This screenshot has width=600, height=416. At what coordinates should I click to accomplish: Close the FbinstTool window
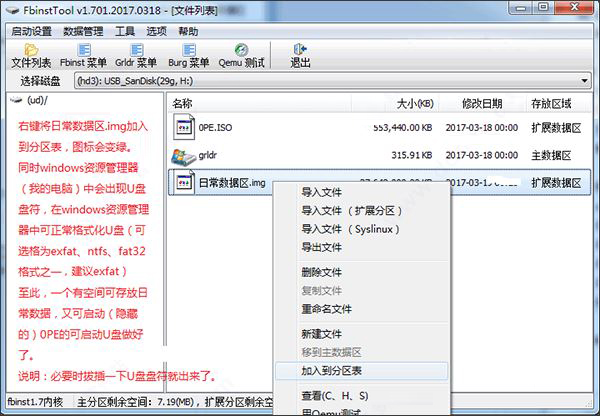click(x=574, y=8)
